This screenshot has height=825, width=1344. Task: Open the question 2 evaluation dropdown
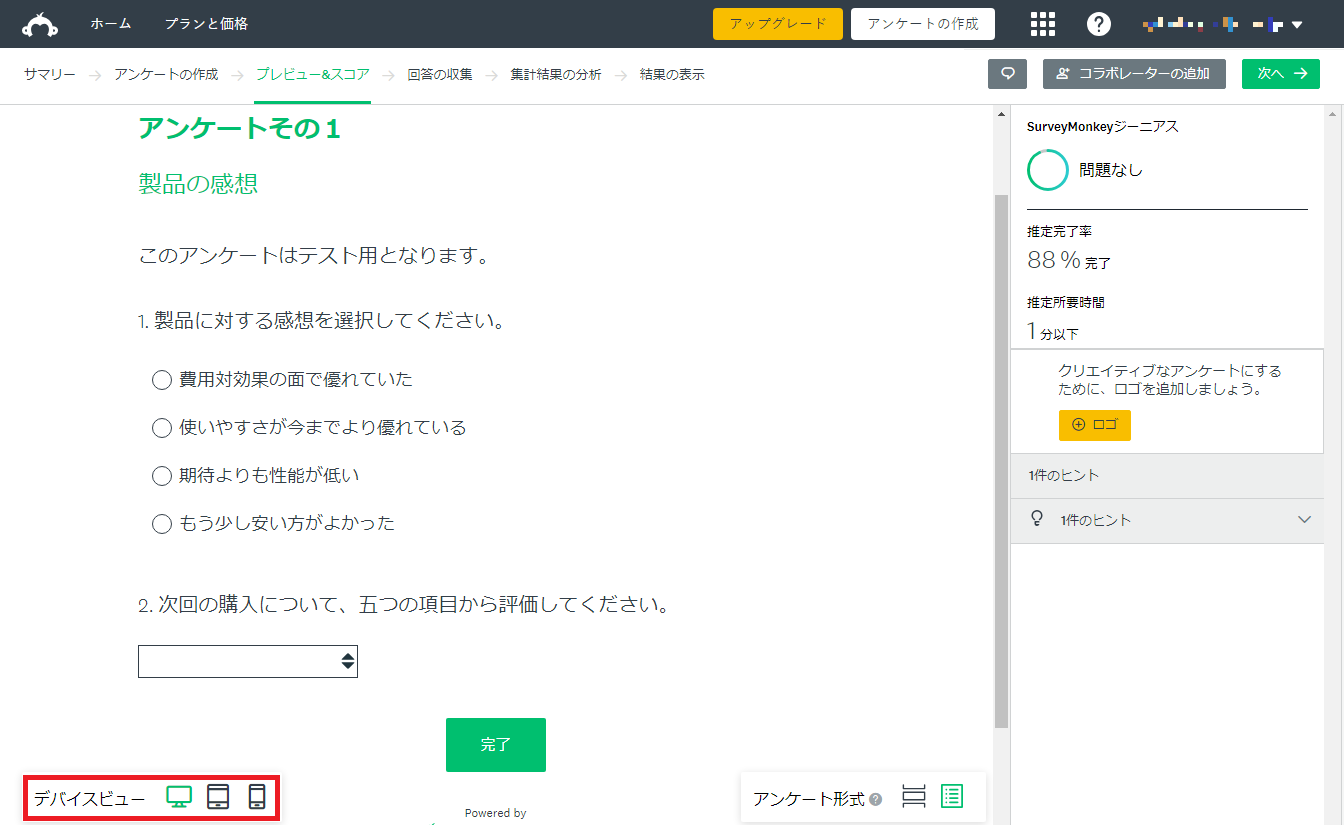pyautogui.click(x=247, y=661)
